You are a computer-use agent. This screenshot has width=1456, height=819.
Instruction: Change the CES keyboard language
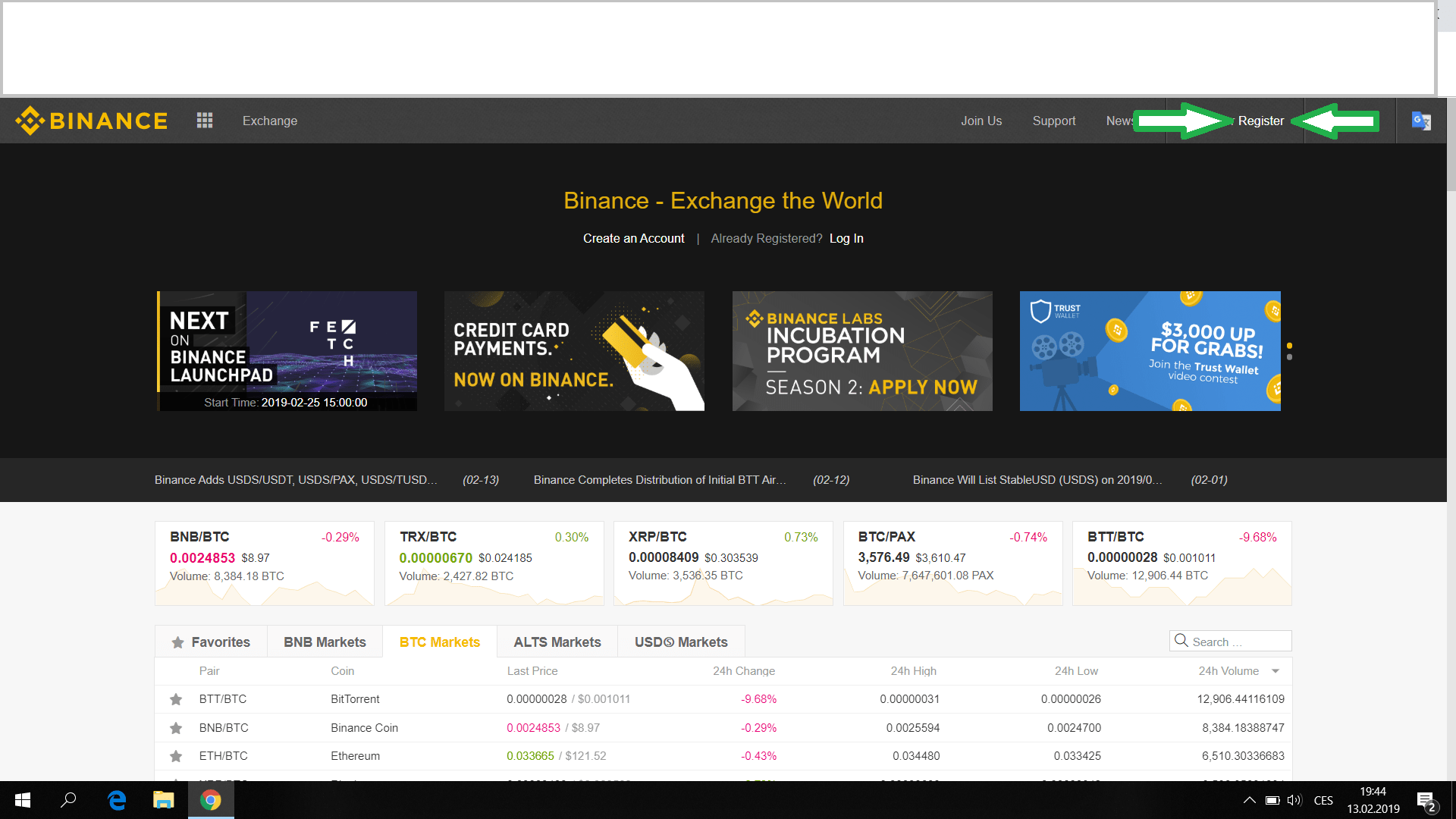(1323, 800)
